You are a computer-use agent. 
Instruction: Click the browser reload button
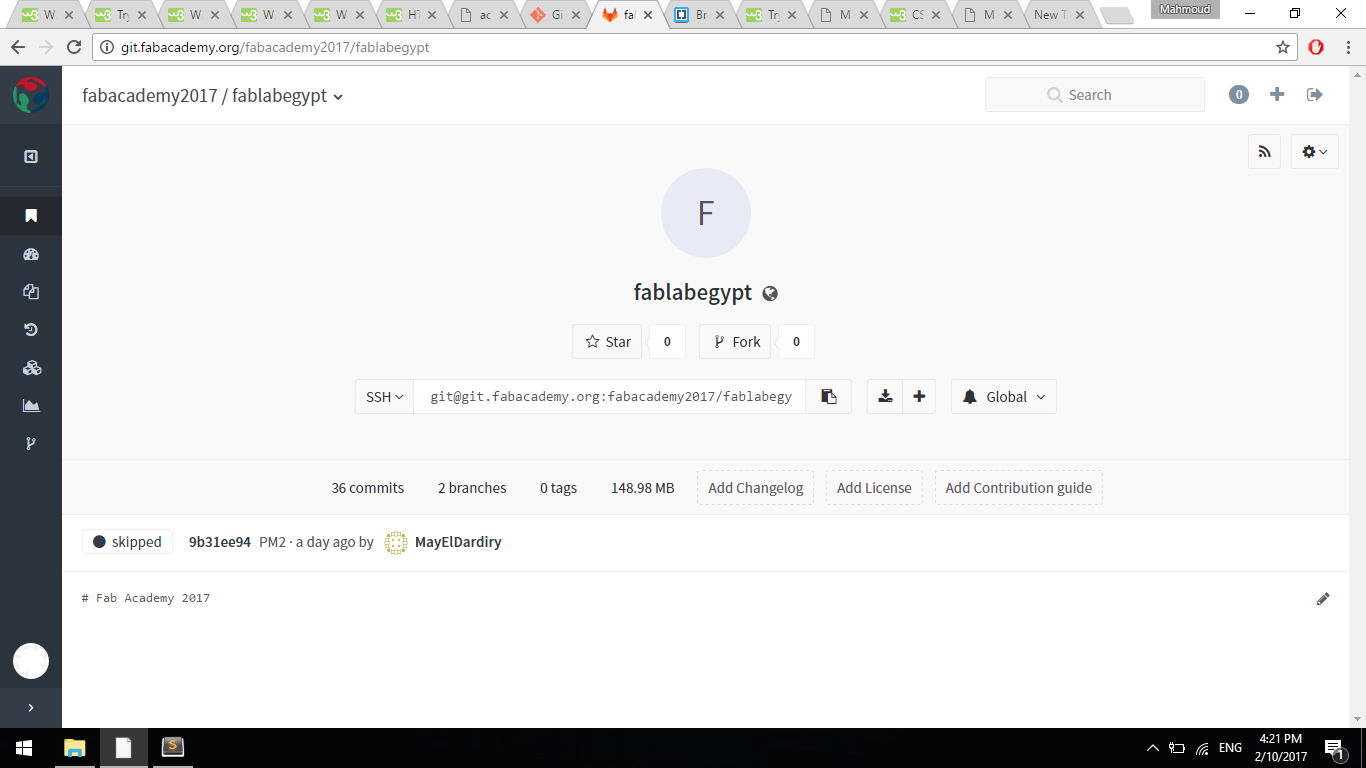73,47
